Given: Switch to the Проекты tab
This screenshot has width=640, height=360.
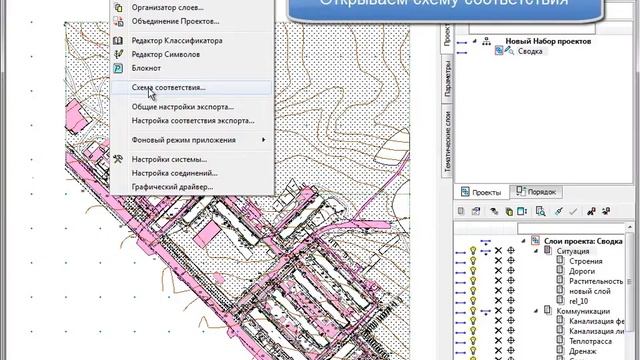Looking at the screenshot, I should pyautogui.click(x=481, y=192).
